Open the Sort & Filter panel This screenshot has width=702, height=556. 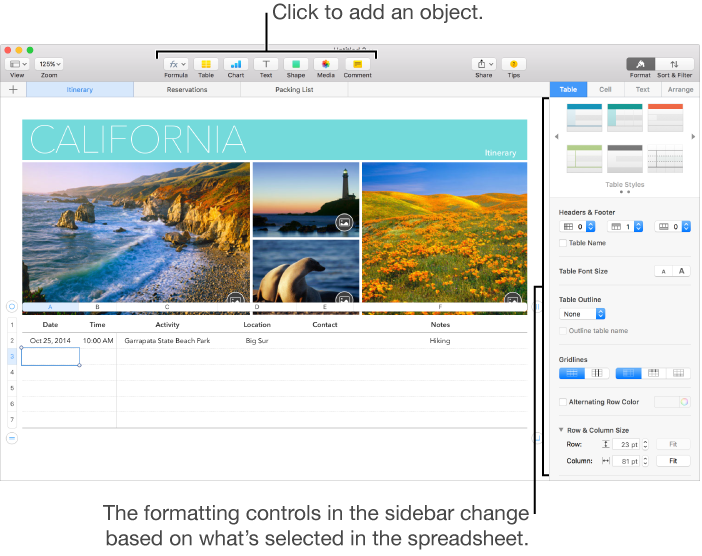click(674, 64)
